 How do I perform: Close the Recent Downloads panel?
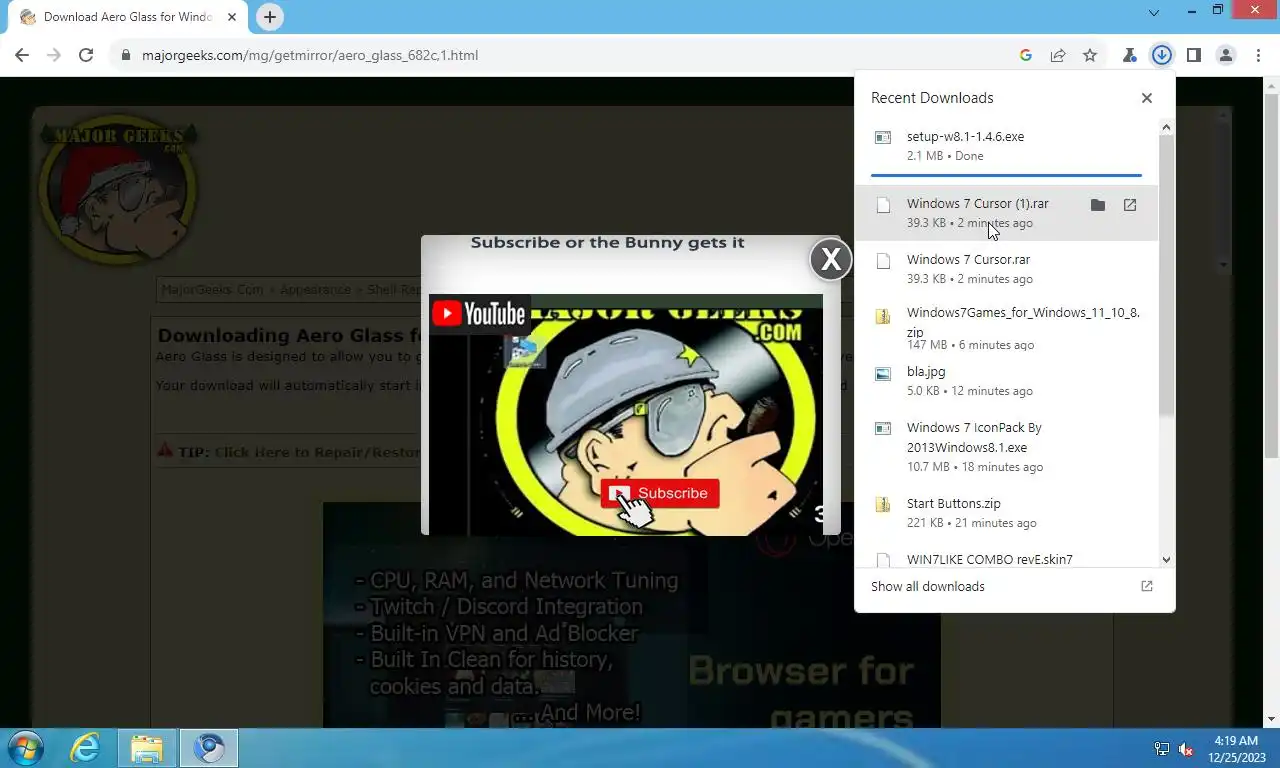click(1147, 98)
